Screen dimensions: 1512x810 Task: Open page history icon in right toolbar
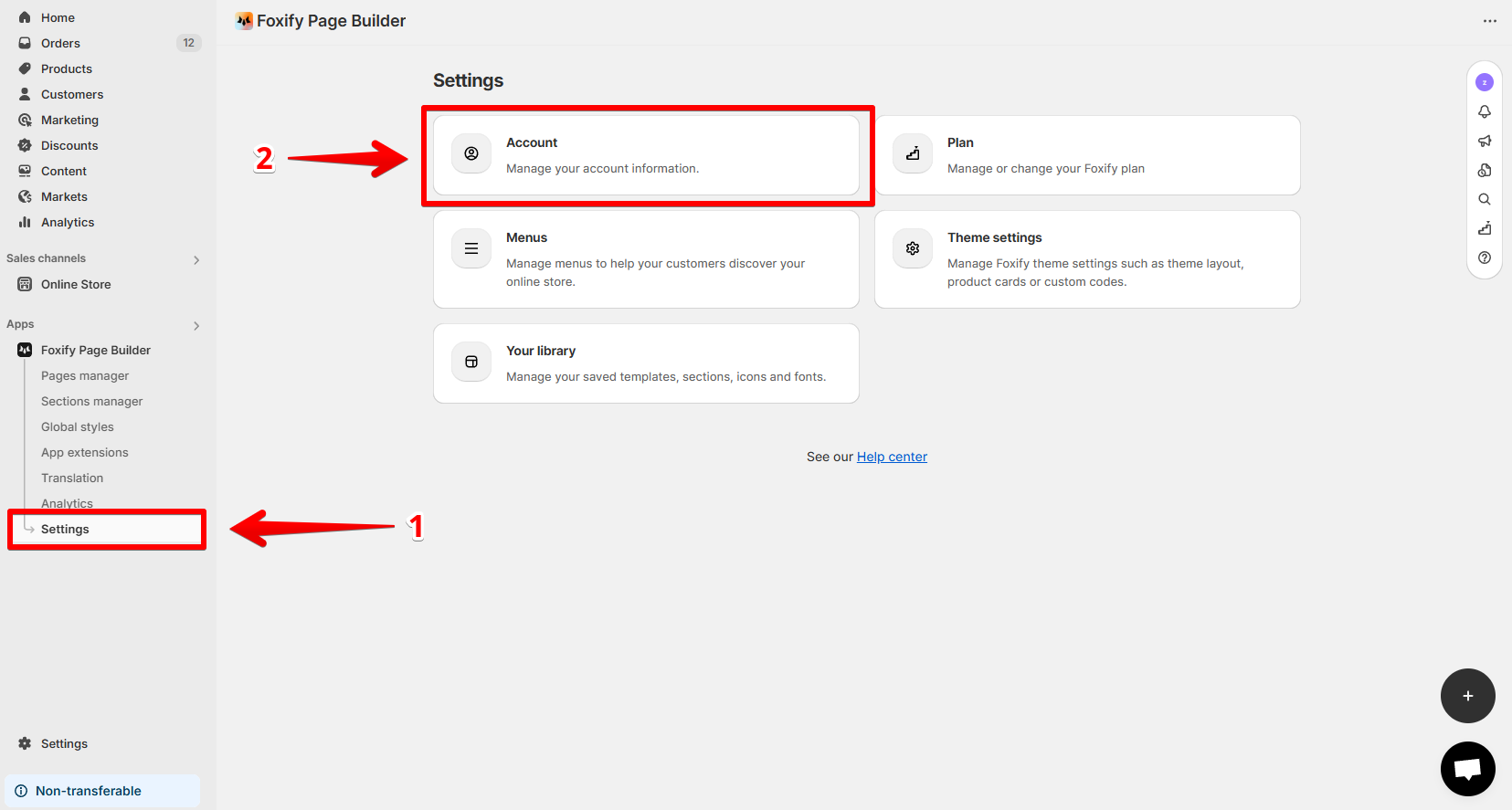tap(1485, 170)
